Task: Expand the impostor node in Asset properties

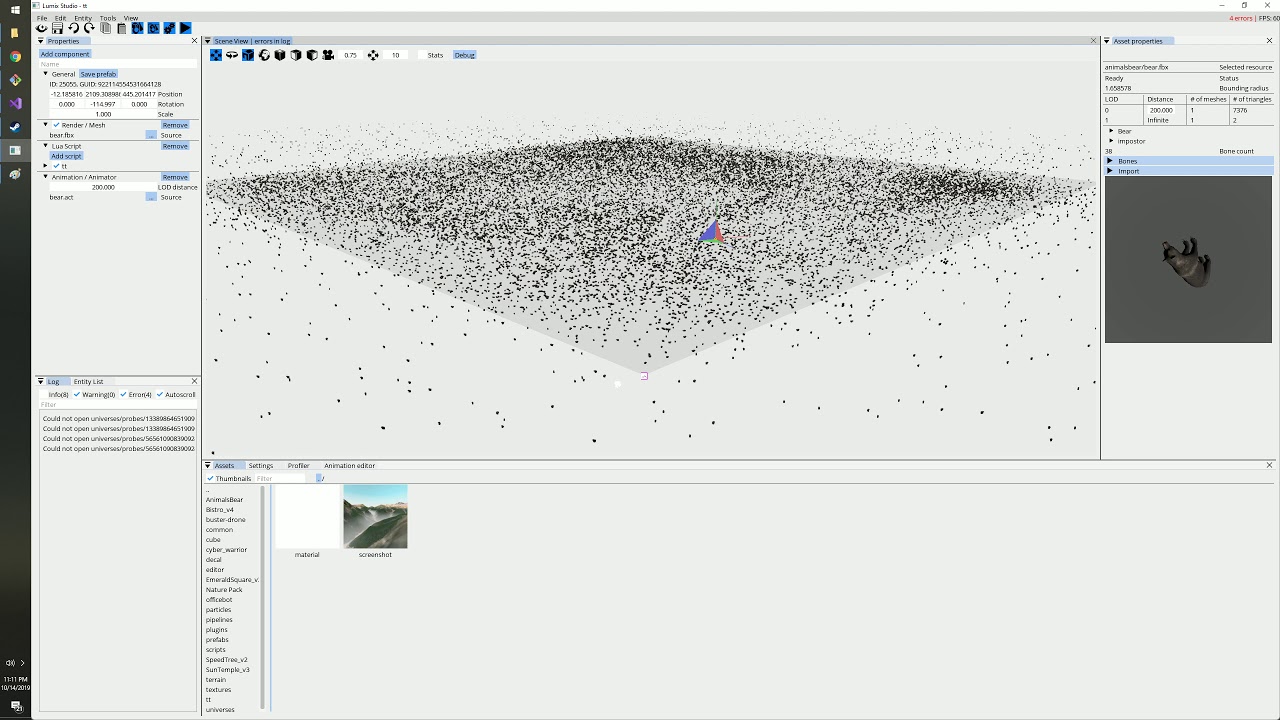Action: click(1112, 141)
